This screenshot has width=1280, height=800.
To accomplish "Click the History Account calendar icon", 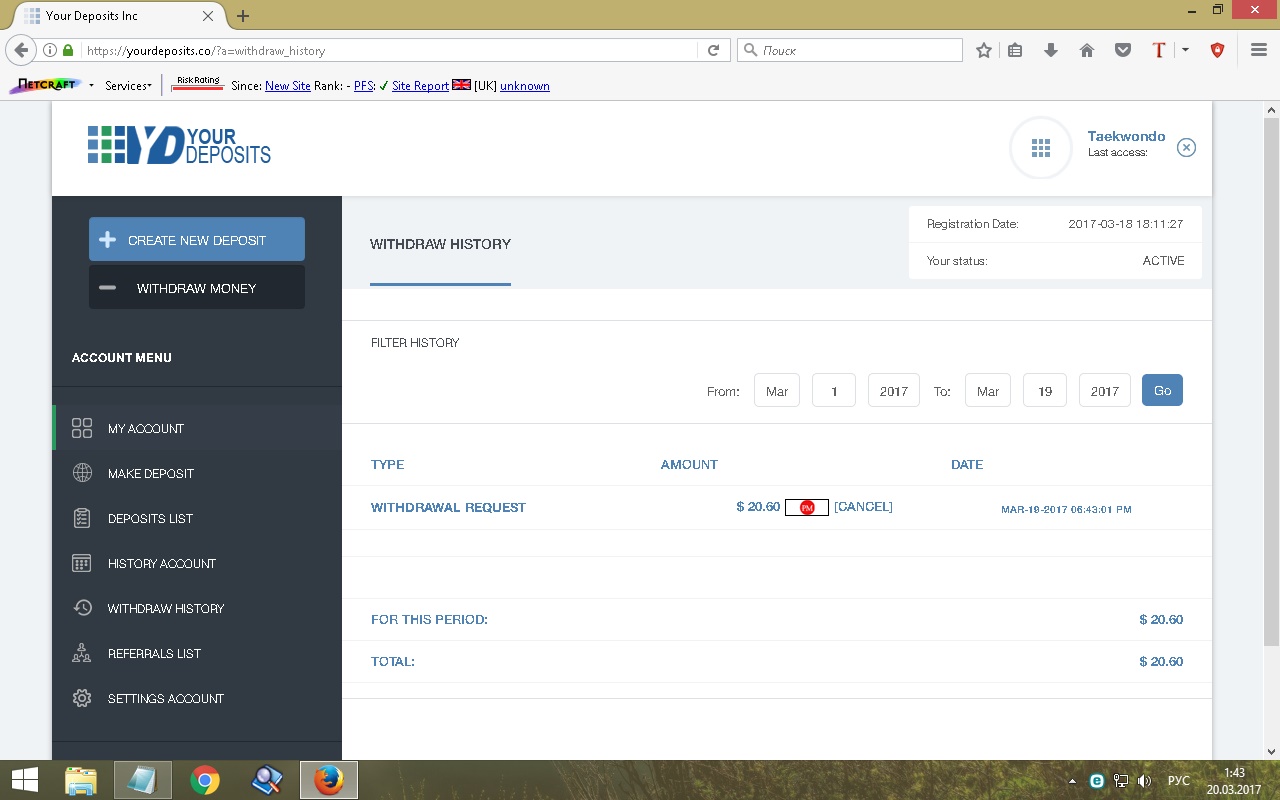I will (x=82, y=563).
